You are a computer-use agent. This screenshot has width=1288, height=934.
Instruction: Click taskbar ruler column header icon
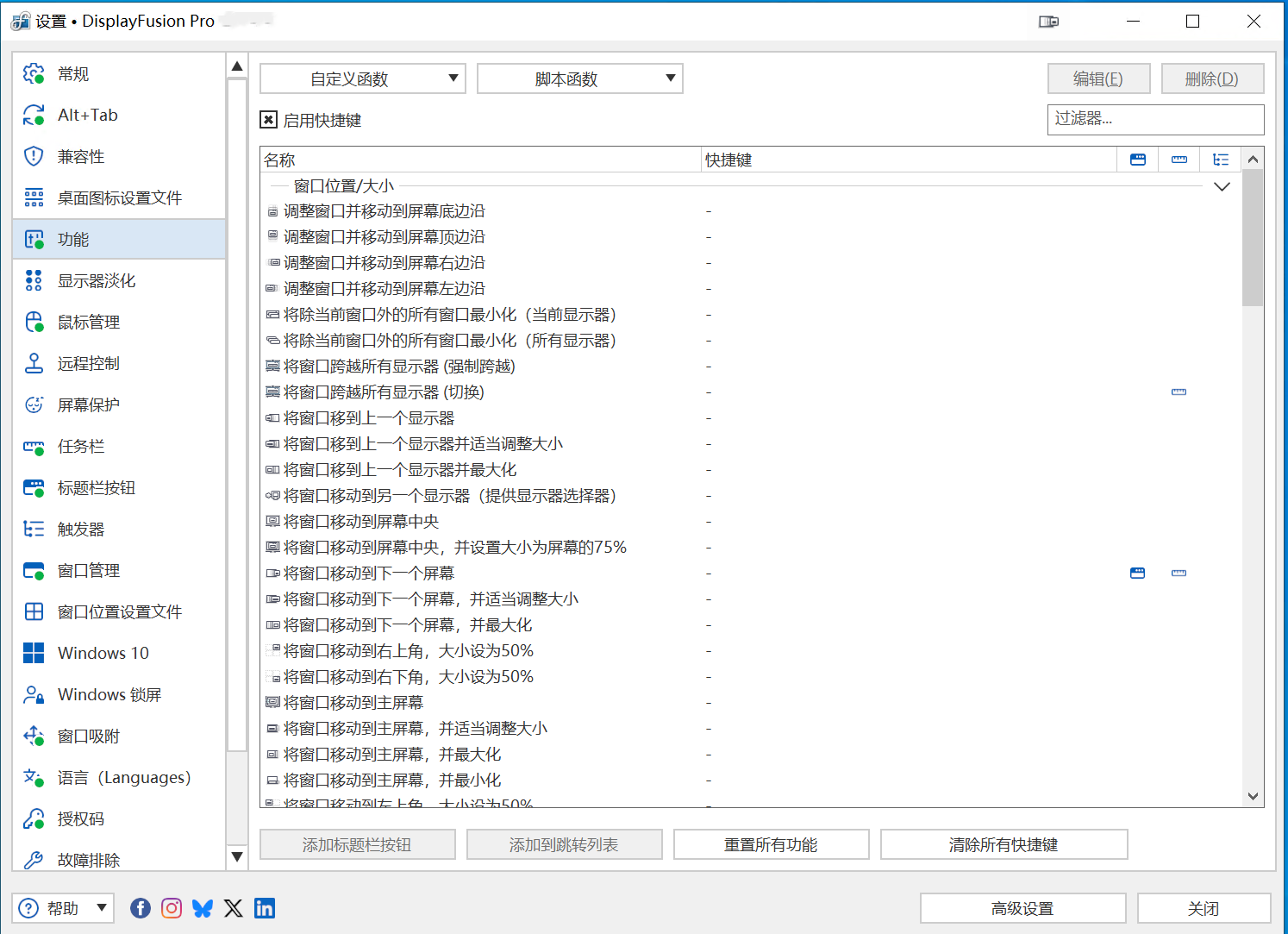coord(1179,160)
